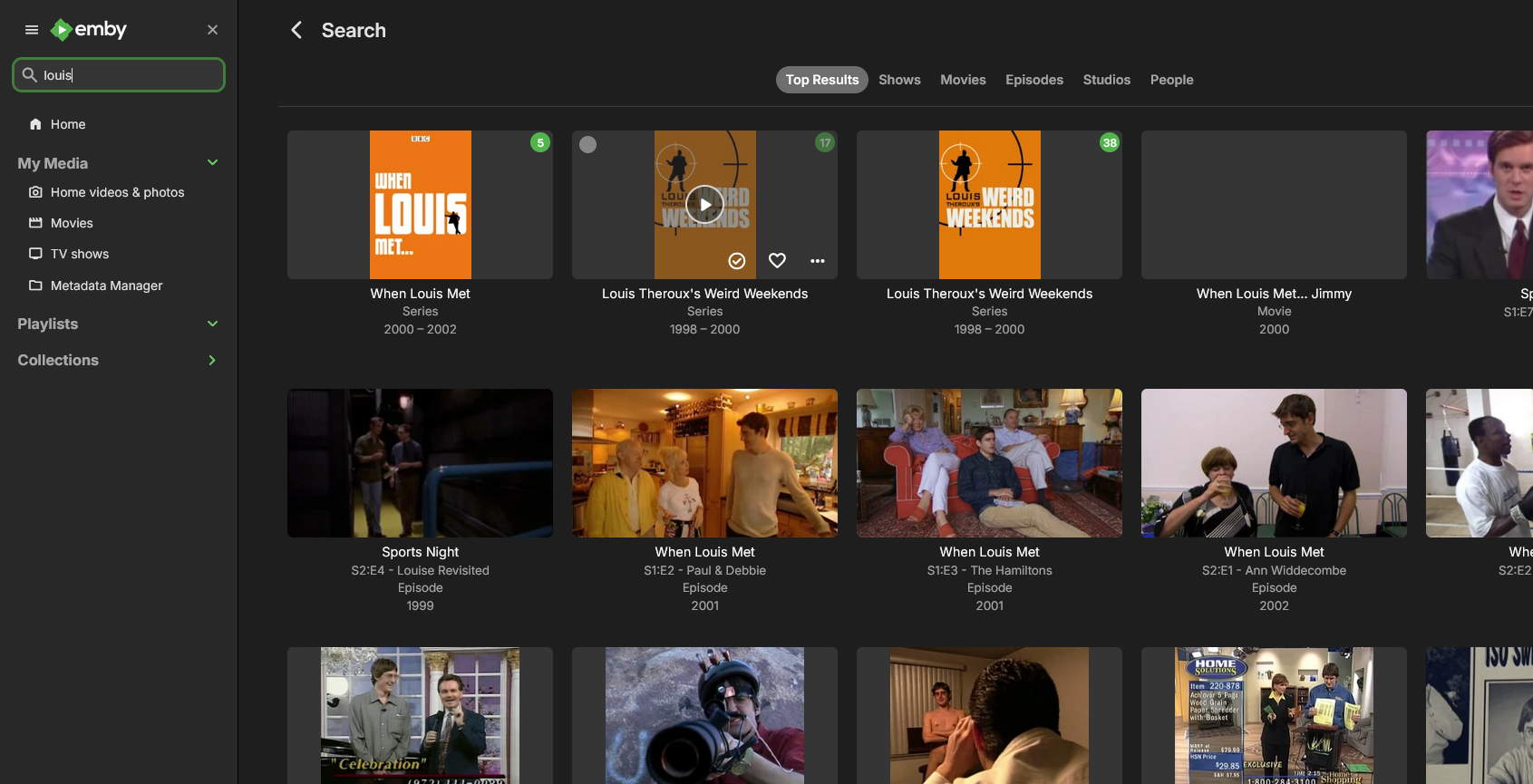Clear the search with the X icon

pyautogui.click(x=212, y=30)
